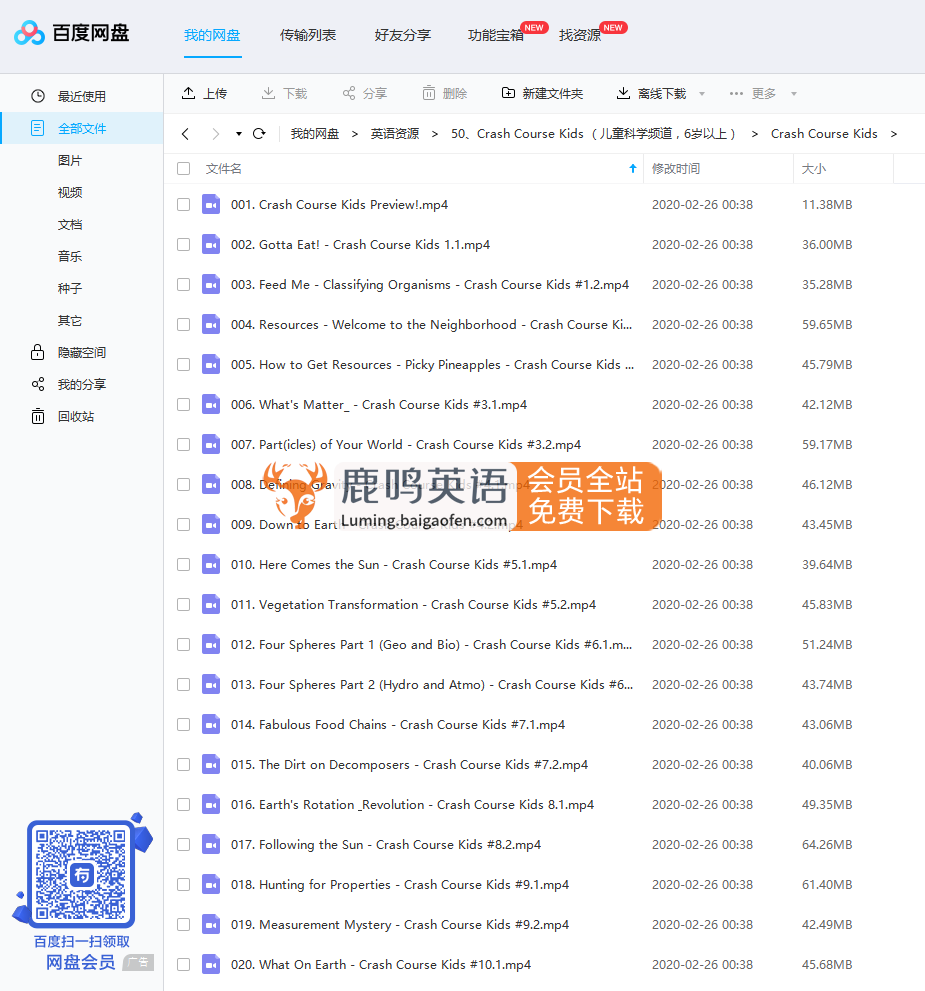Click the three-dots icon beside 更多
Image resolution: width=925 pixels, height=991 pixels.
coord(736,94)
